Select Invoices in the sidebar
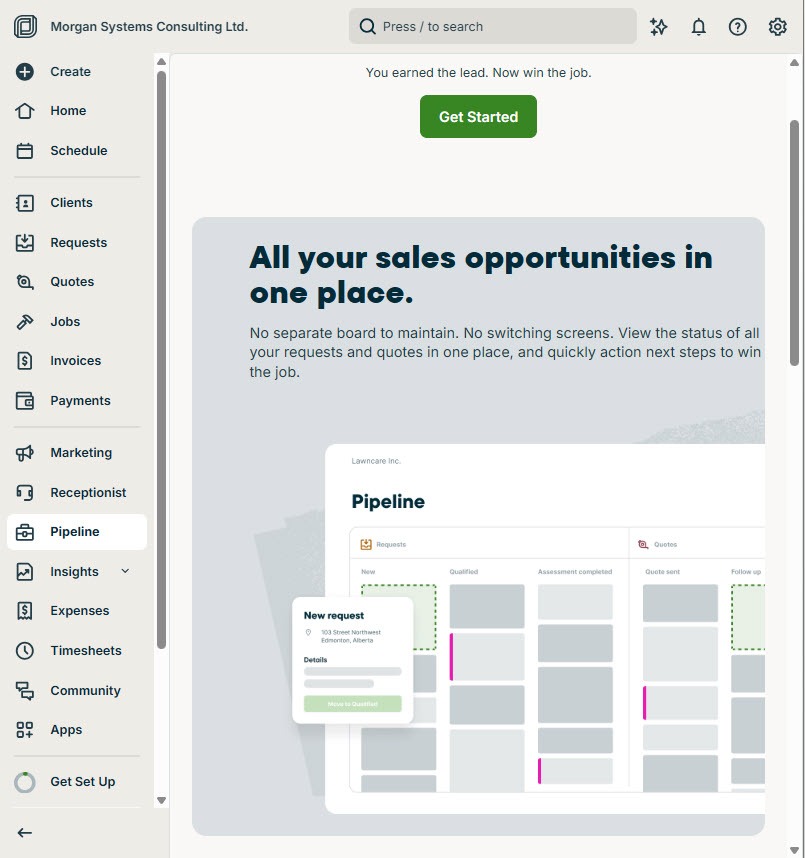 click(x=76, y=361)
